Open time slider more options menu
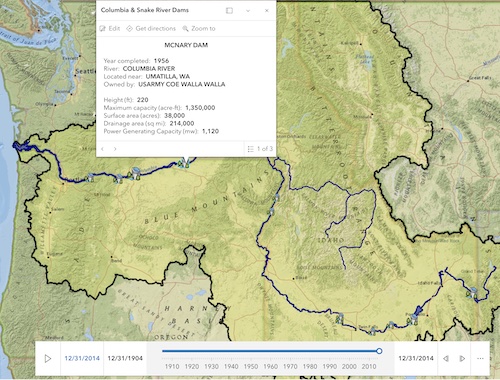Screen dimensions: 500x380 pos(480,359)
